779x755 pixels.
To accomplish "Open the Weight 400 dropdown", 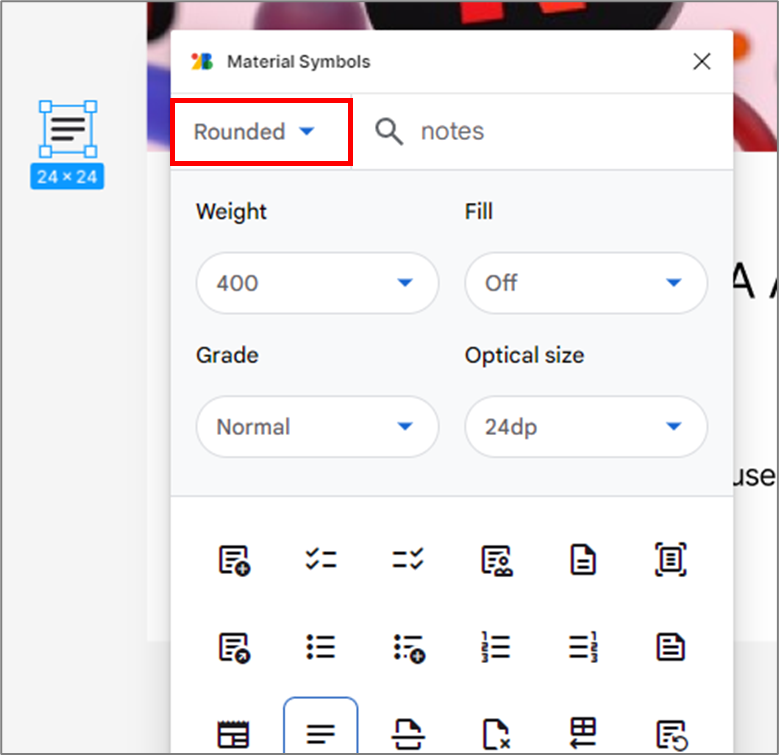I will tap(317, 283).
